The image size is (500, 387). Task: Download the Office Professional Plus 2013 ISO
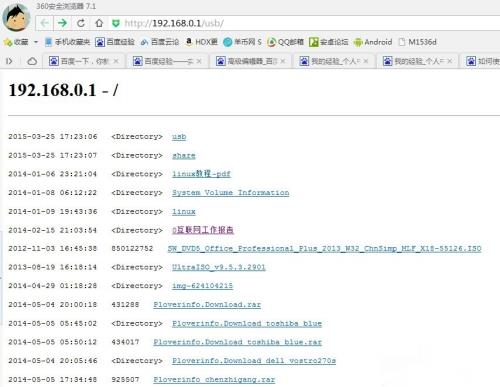[x=324, y=249]
